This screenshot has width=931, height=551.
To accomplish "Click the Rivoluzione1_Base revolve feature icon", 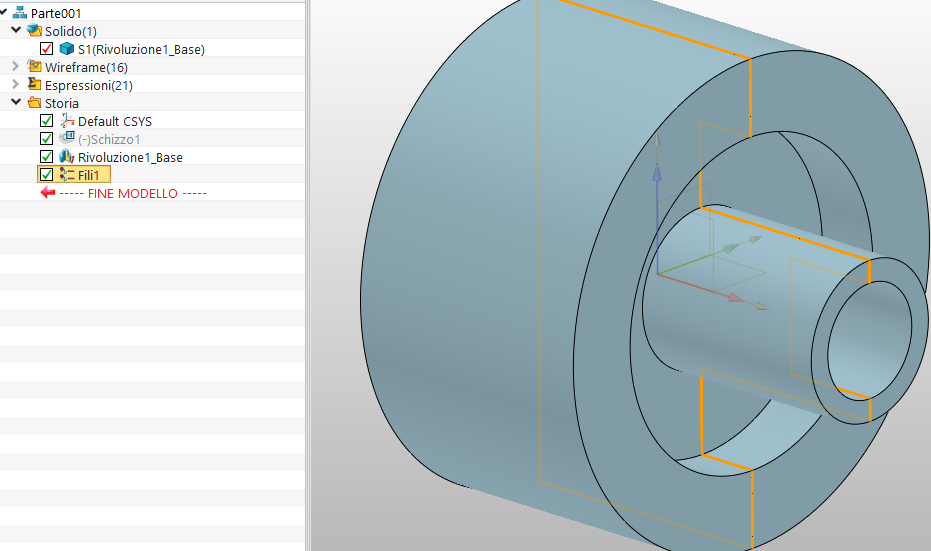I will (67, 157).
